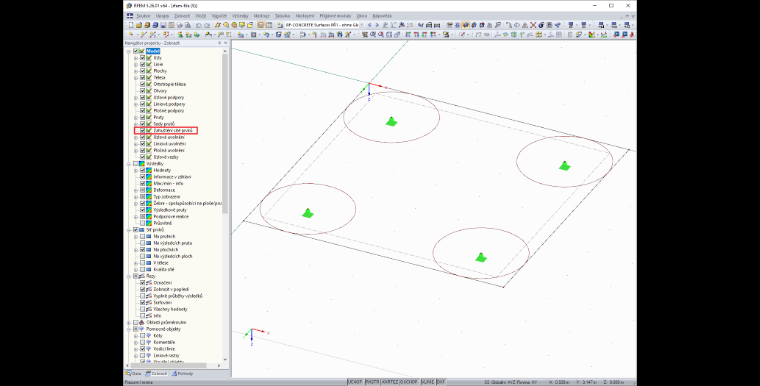Close the project navigator panel

pos(225,43)
